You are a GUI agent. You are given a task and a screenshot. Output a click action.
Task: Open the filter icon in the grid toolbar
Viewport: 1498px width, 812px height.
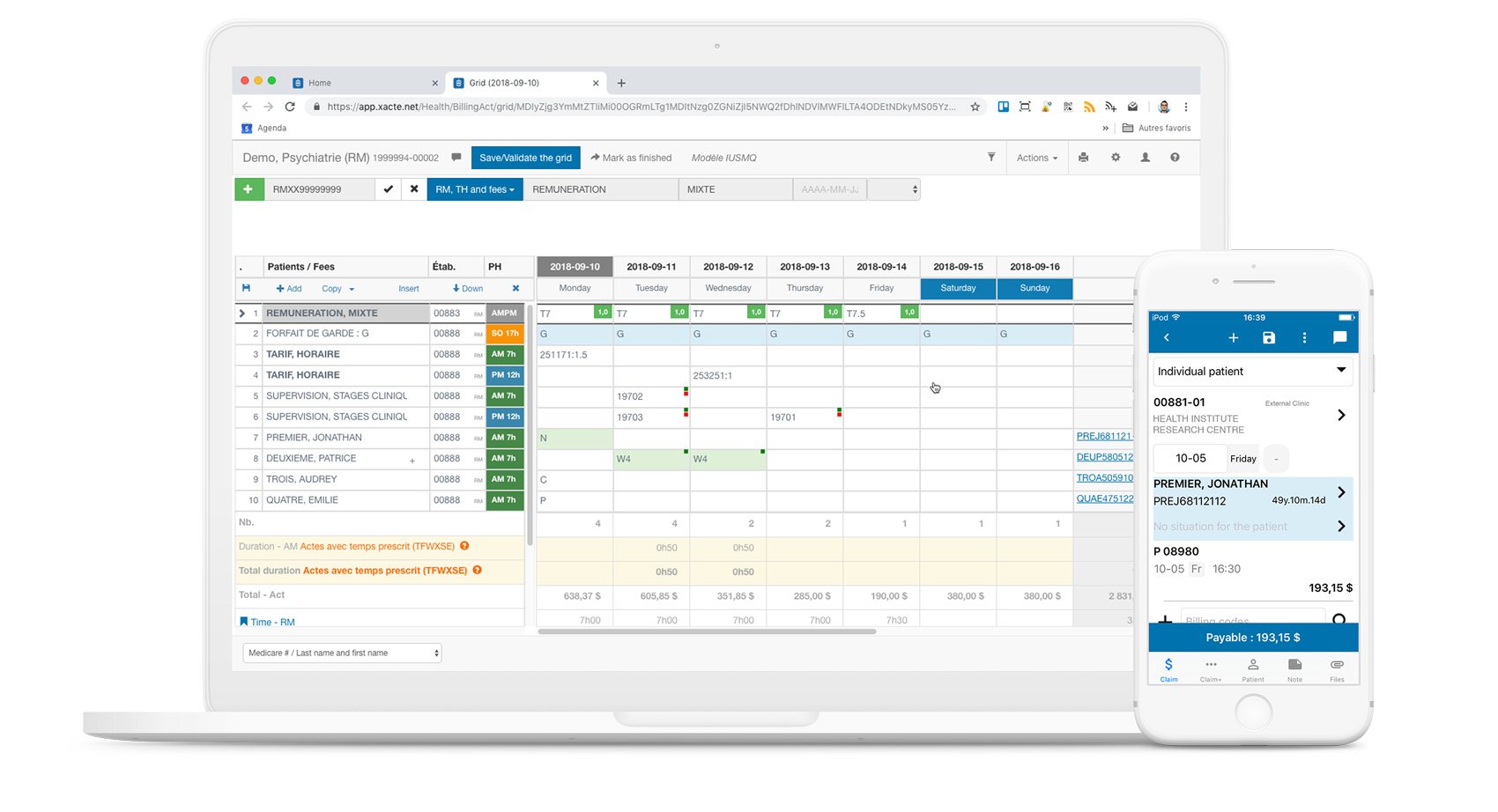(x=991, y=157)
